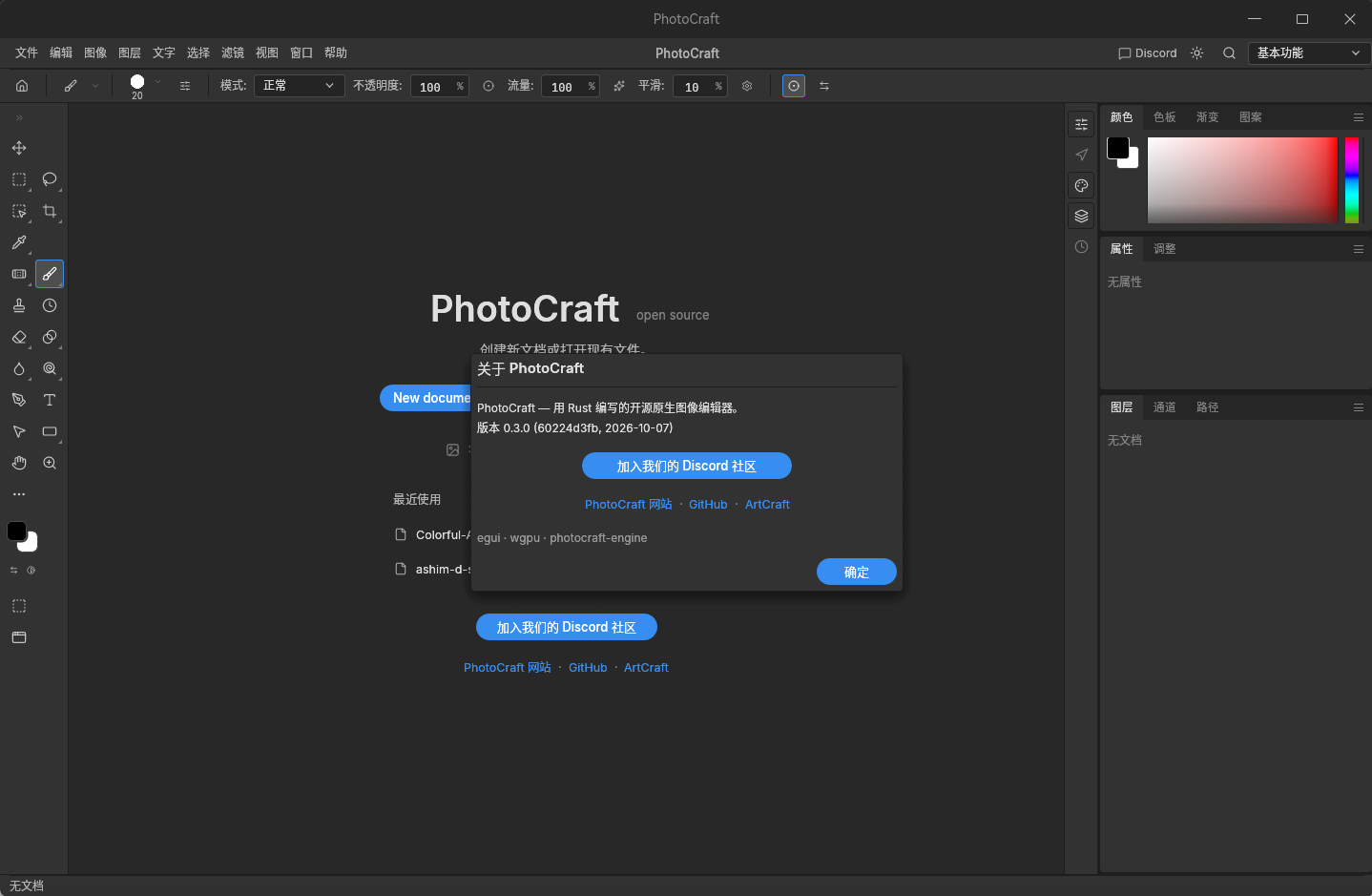Viewport: 1372px width, 896px height.
Task: Open the GitHub link in the About dialog
Action: [708, 505]
